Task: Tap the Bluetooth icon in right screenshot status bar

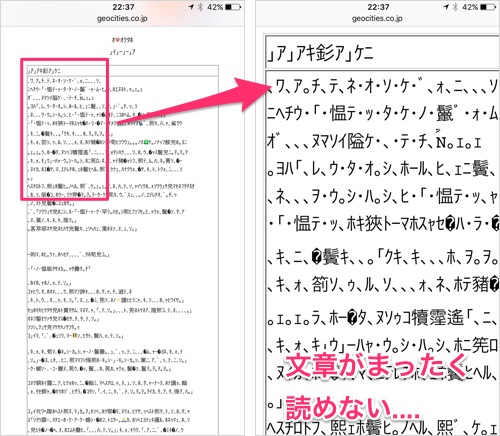Action: pos(455,7)
